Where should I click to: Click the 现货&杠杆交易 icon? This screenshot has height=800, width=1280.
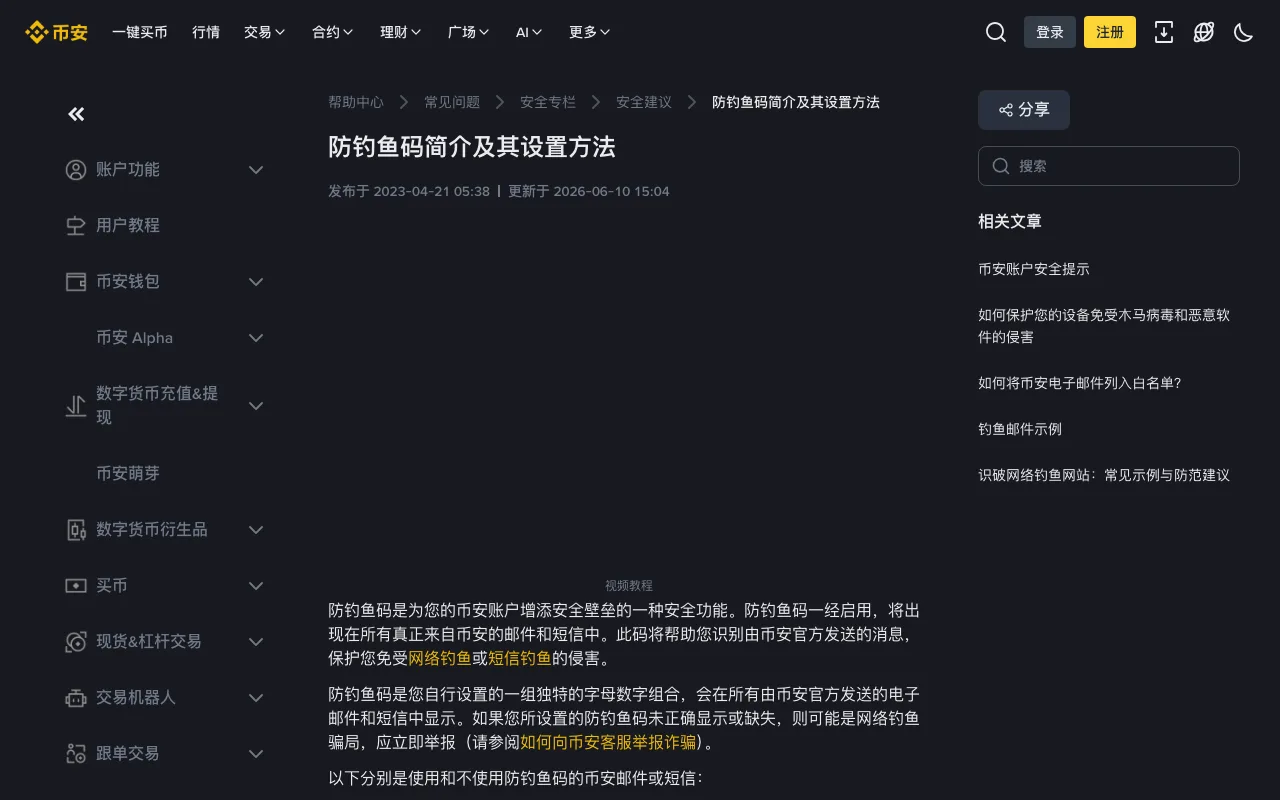[x=76, y=642]
